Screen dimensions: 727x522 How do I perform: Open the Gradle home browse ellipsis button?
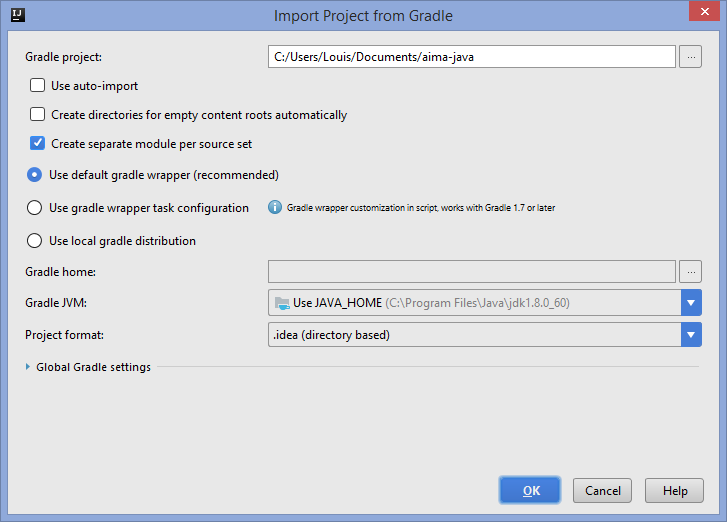pyautogui.click(x=690, y=271)
